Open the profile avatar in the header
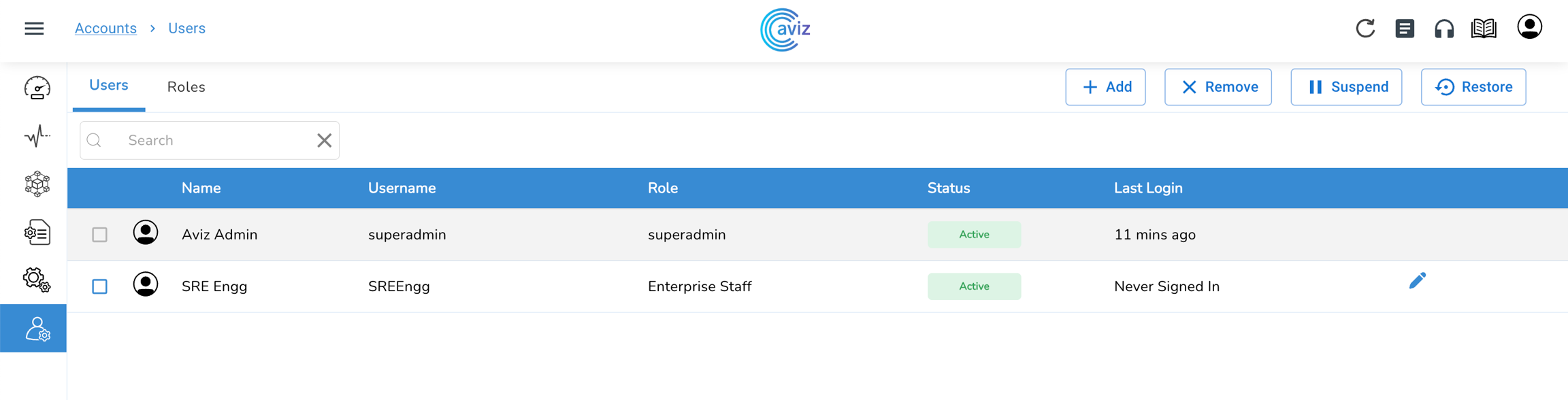 pyautogui.click(x=1529, y=27)
